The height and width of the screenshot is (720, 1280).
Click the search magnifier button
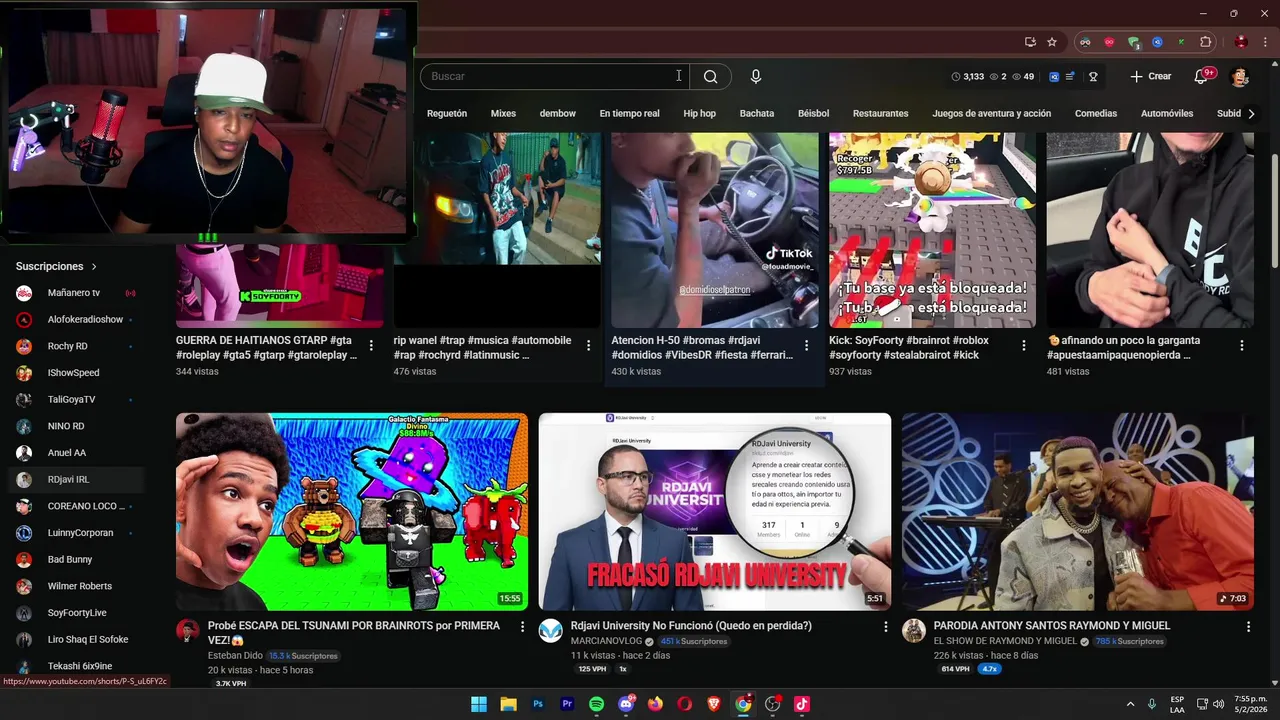(x=710, y=76)
